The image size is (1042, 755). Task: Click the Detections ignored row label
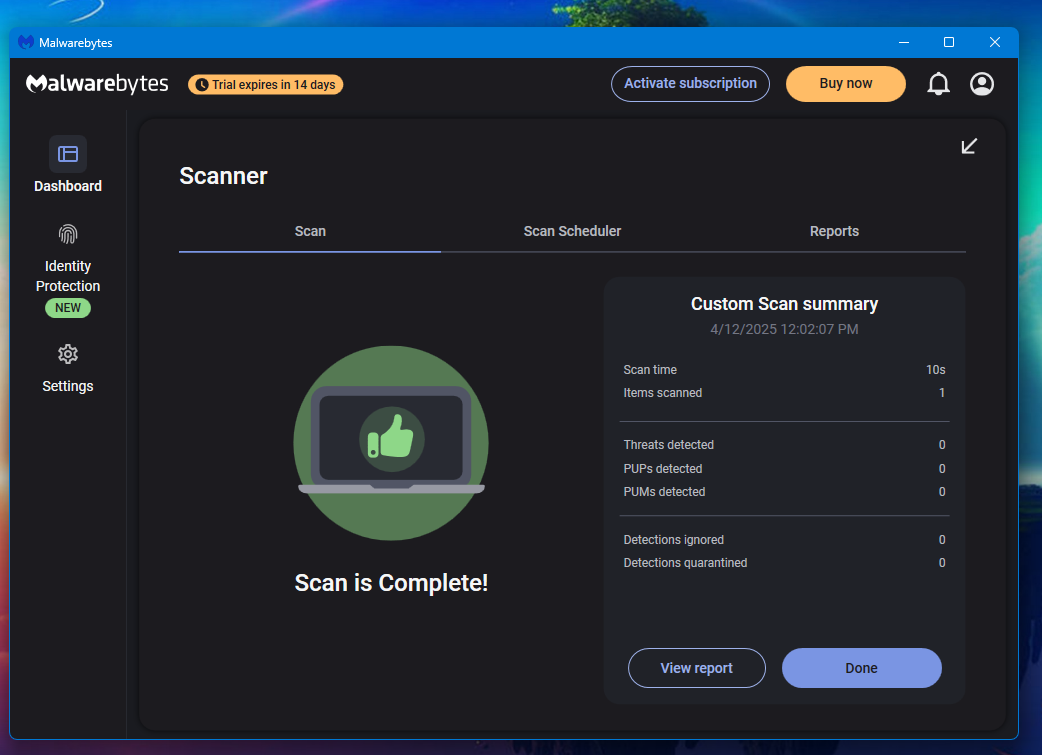point(673,540)
